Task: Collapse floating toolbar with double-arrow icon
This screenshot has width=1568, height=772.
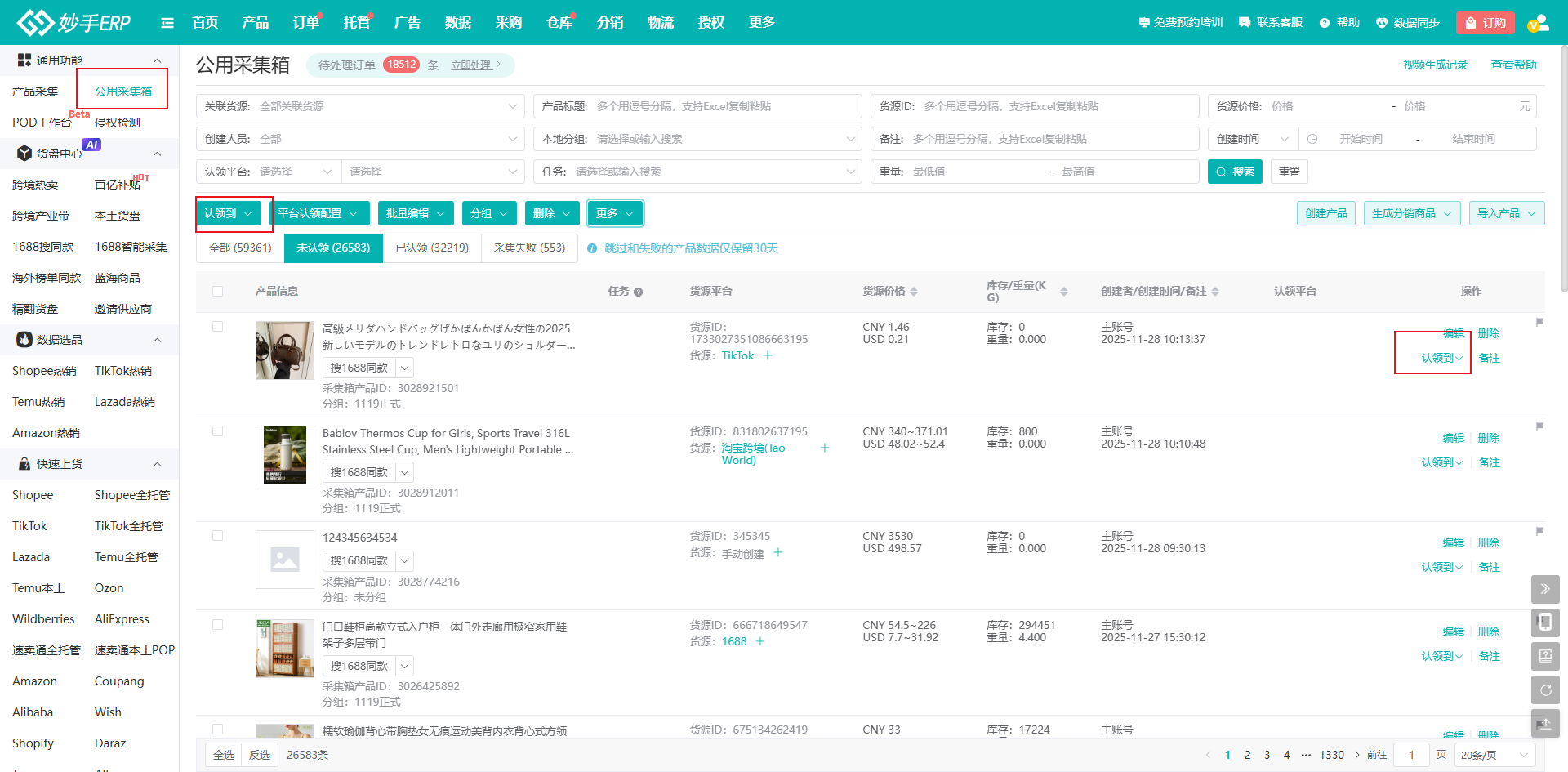Action: (1545, 588)
